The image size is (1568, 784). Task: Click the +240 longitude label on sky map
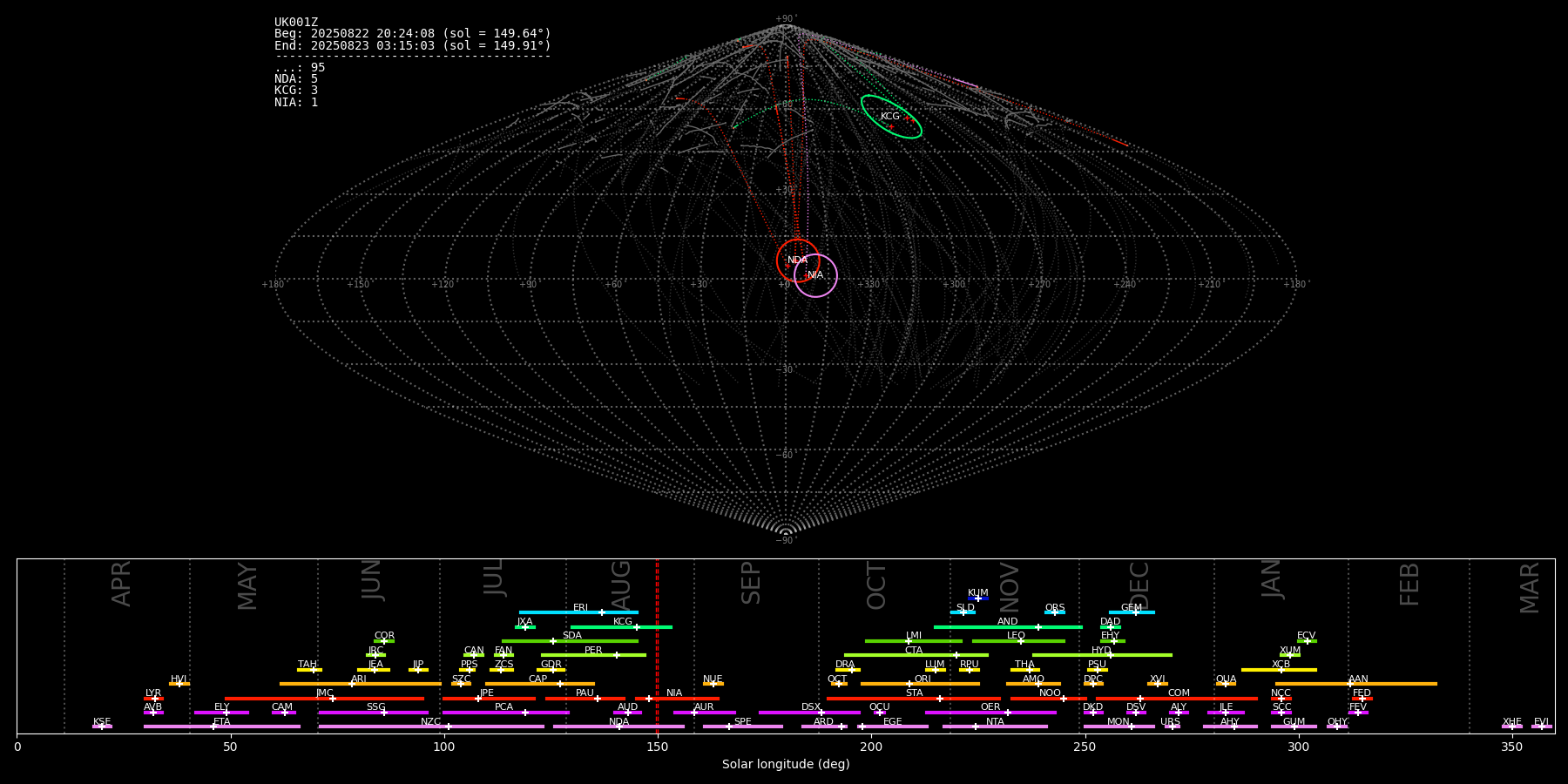1124,285
